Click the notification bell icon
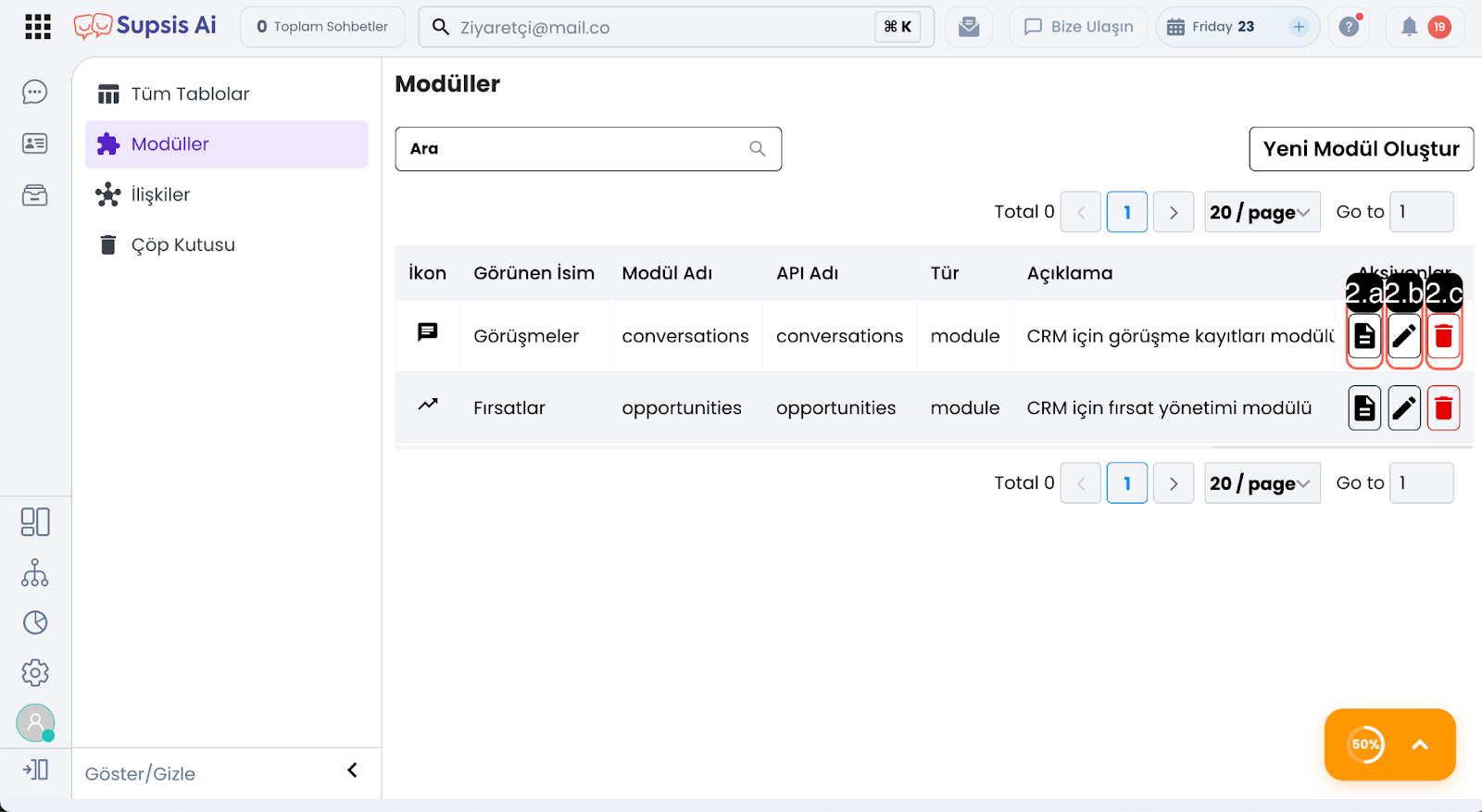Image resolution: width=1482 pixels, height=812 pixels. [x=1409, y=27]
